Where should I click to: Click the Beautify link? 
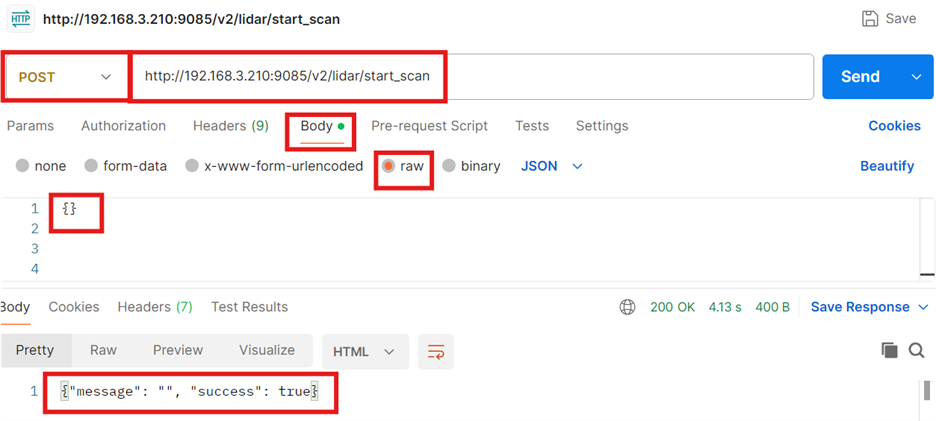pyautogui.click(x=887, y=166)
